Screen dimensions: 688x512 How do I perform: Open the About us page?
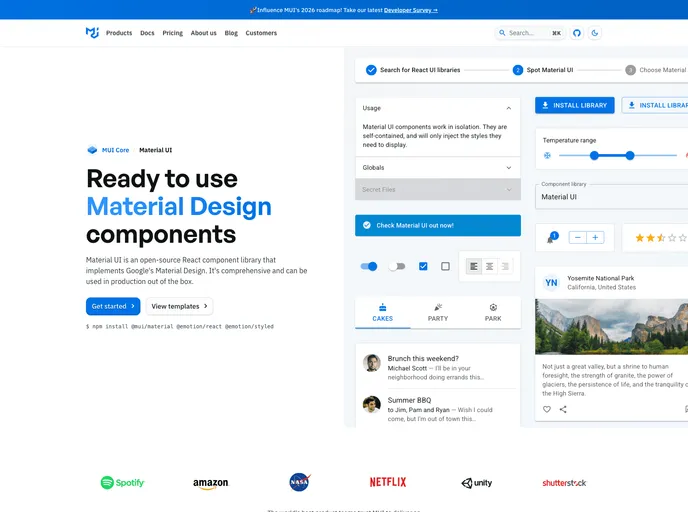click(x=204, y=33)
